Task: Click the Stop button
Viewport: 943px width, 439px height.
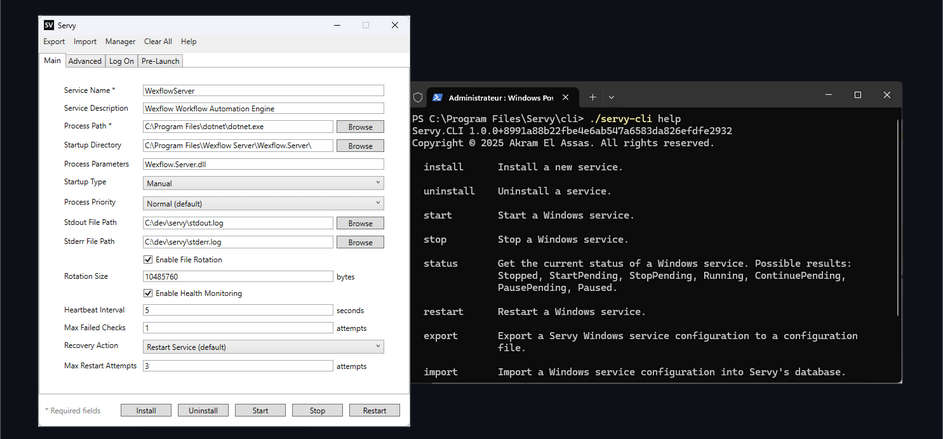Action: (318, 411)
